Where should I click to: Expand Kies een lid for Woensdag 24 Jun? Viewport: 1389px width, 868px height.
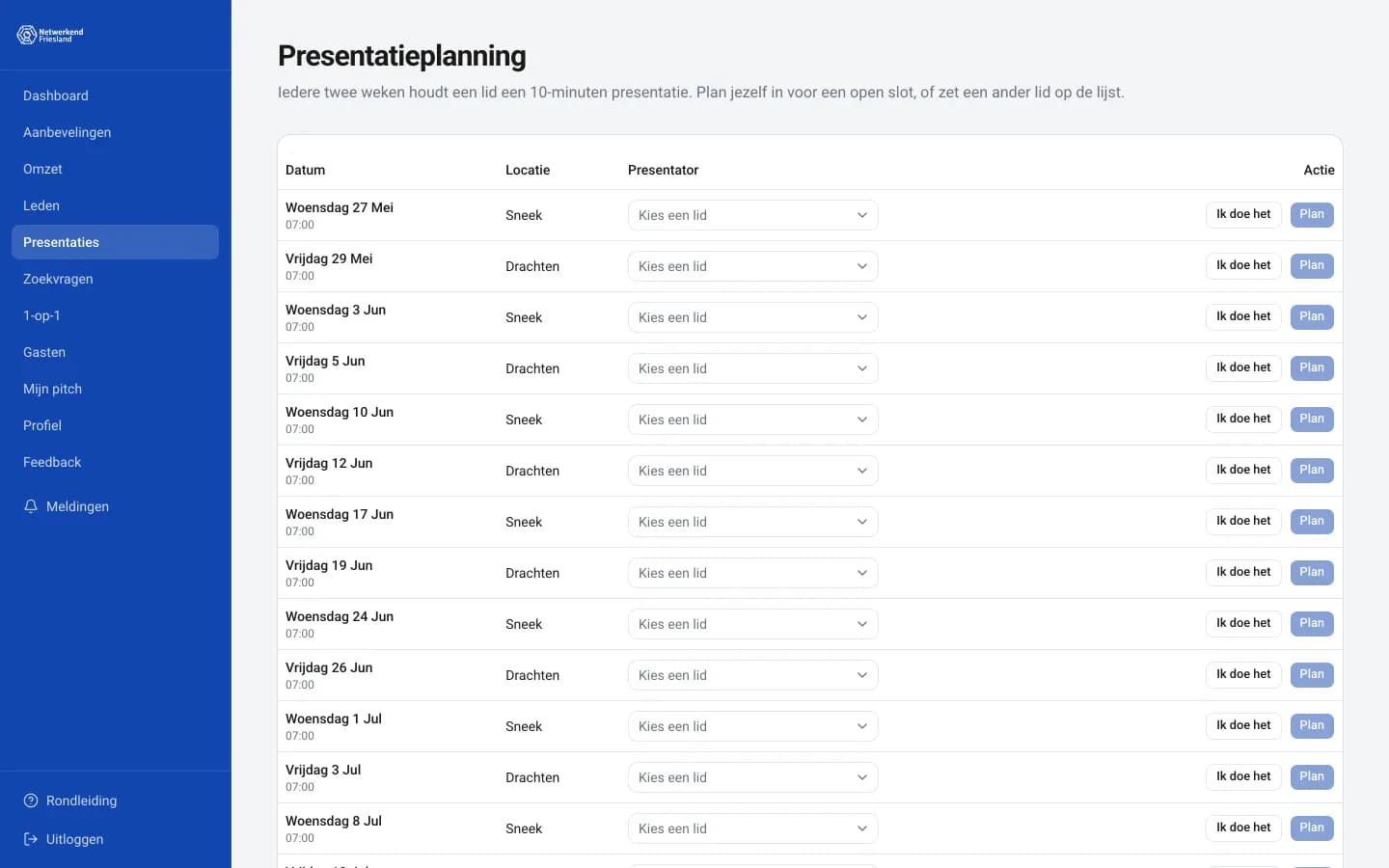coord(752,624)
